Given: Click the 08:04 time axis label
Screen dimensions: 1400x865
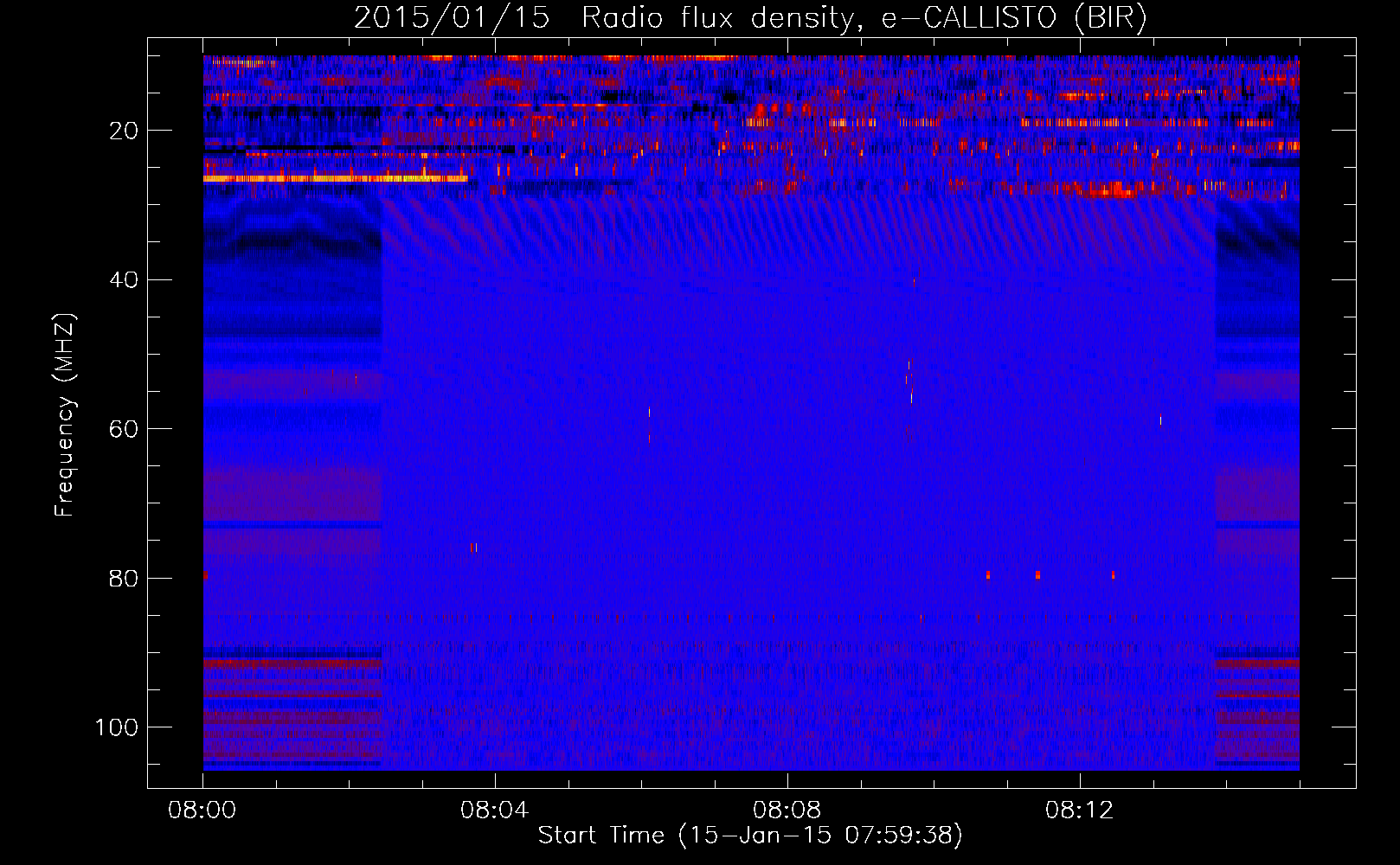Looking at the screenshot, I should coord(494,811).
